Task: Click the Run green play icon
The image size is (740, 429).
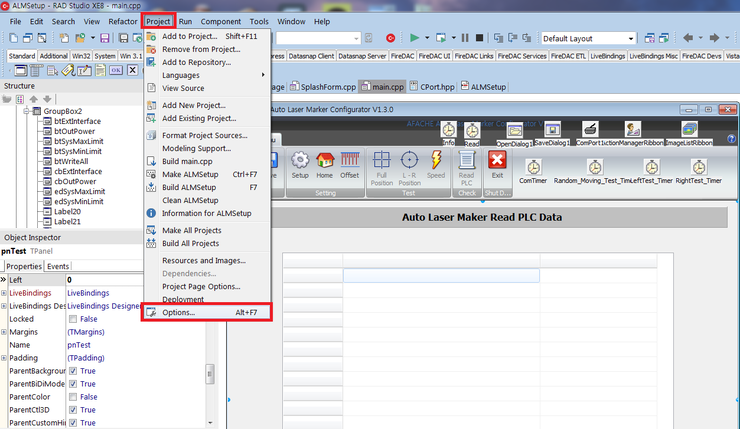Action: coord(414,38)
